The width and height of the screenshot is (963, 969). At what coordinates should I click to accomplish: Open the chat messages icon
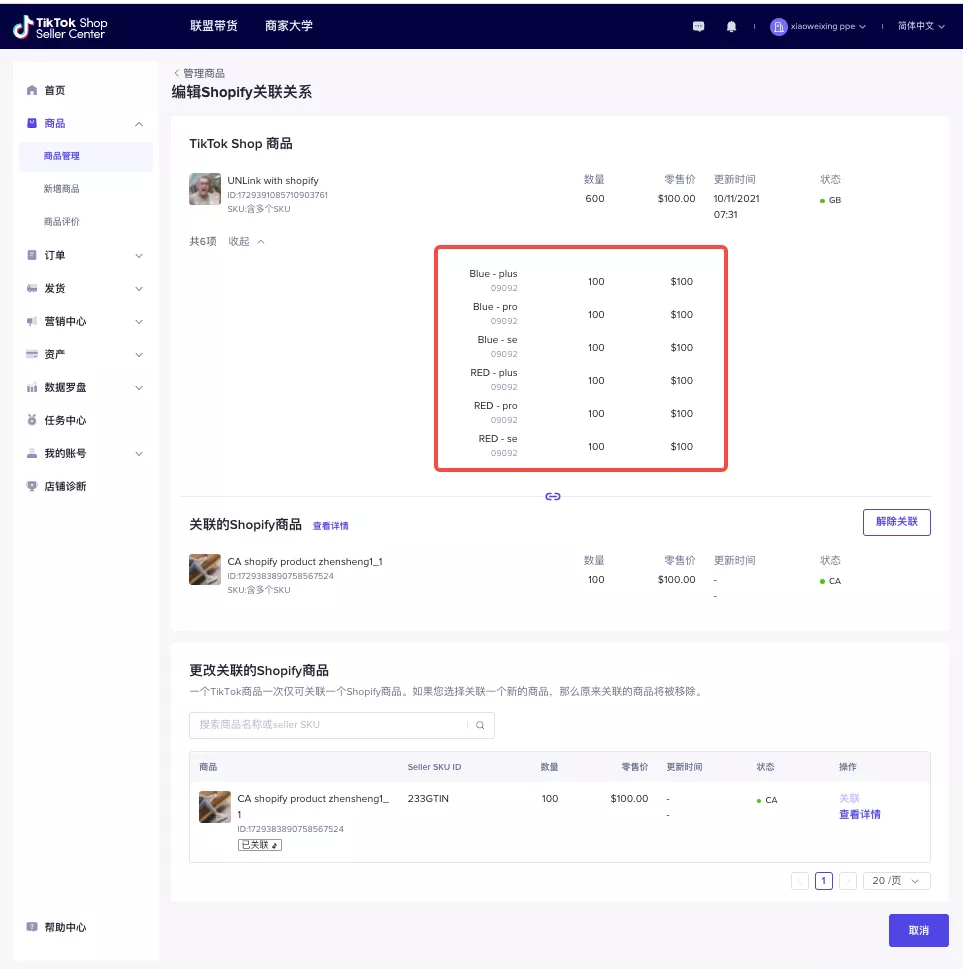698,26
